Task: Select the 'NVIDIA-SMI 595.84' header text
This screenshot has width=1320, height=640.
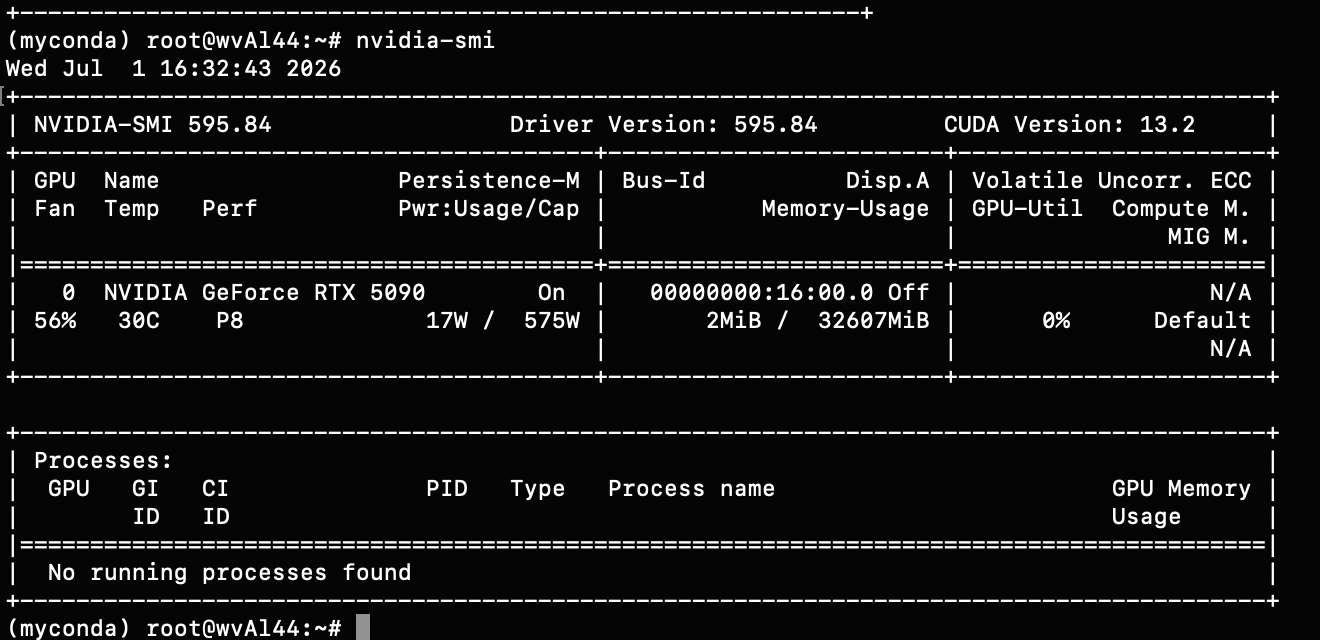Action: pyautogui.click(x=153, y=125)
